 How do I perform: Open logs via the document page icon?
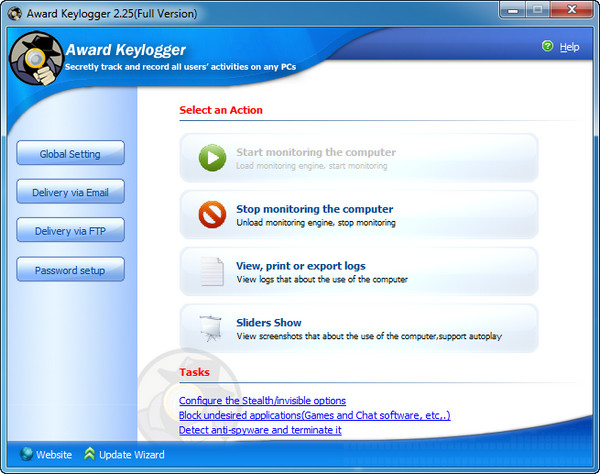(x=211, y=271)
